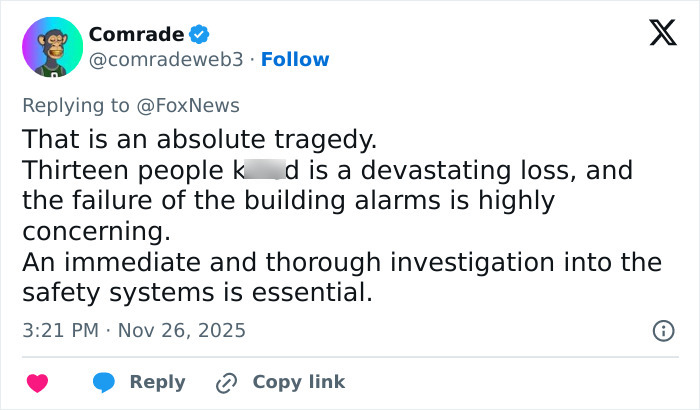Open the Comrade display name

point(136,34)
